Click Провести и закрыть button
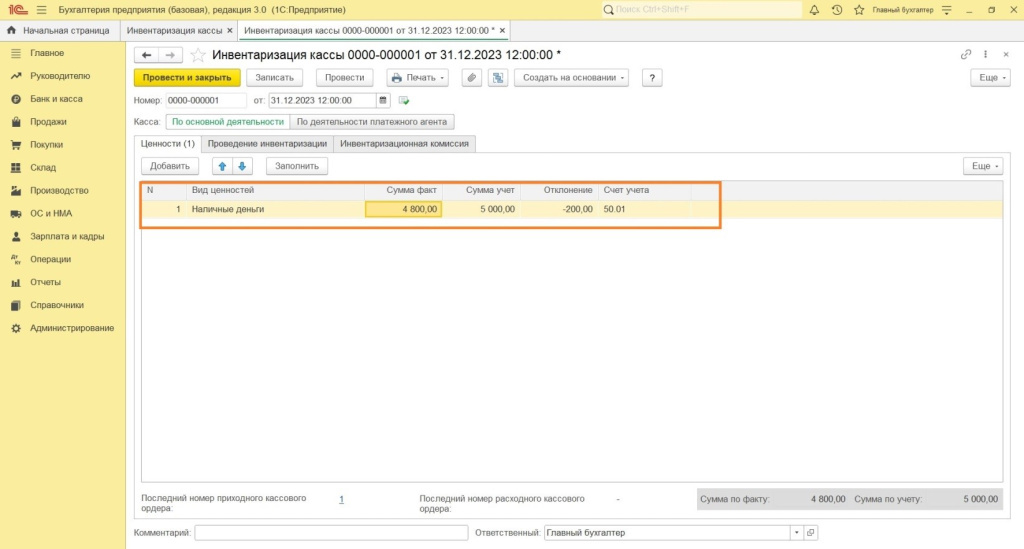This screenshot has width=1024, height=549. (187, 78)
